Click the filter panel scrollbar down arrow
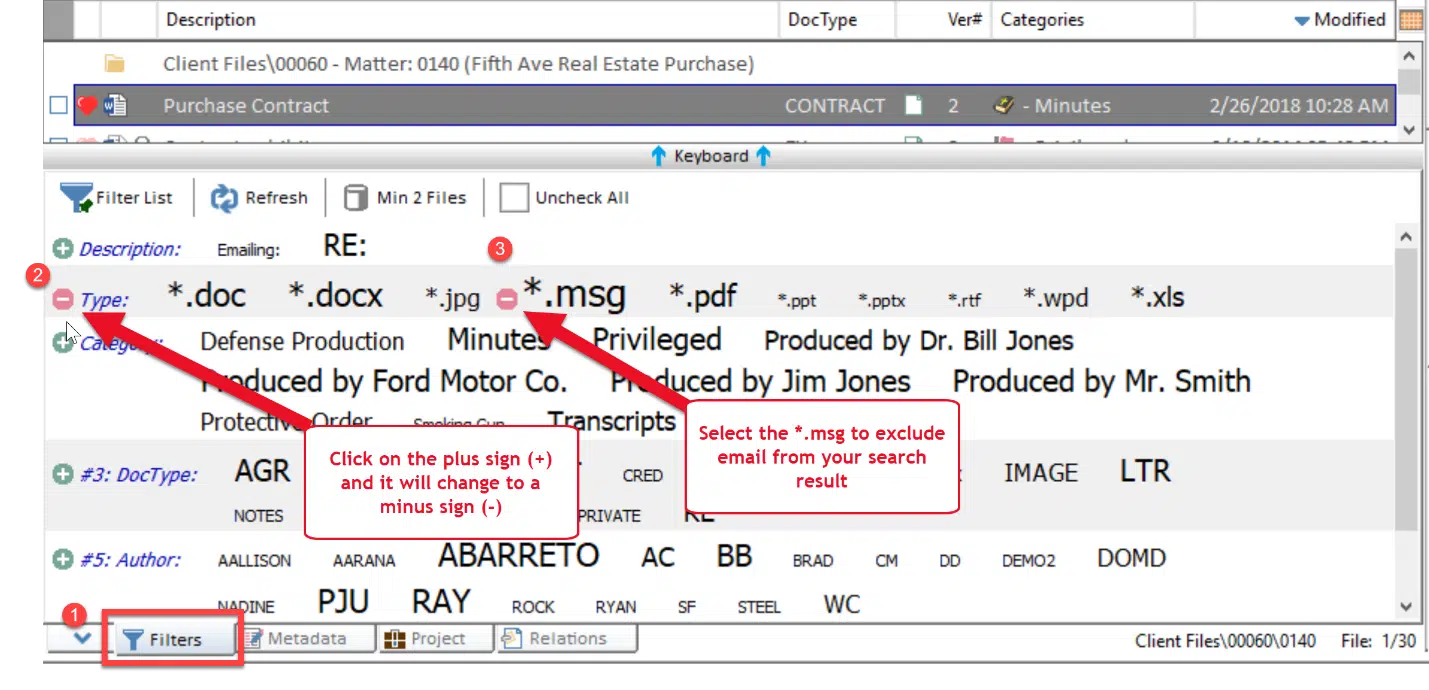 click(1405, 606)
